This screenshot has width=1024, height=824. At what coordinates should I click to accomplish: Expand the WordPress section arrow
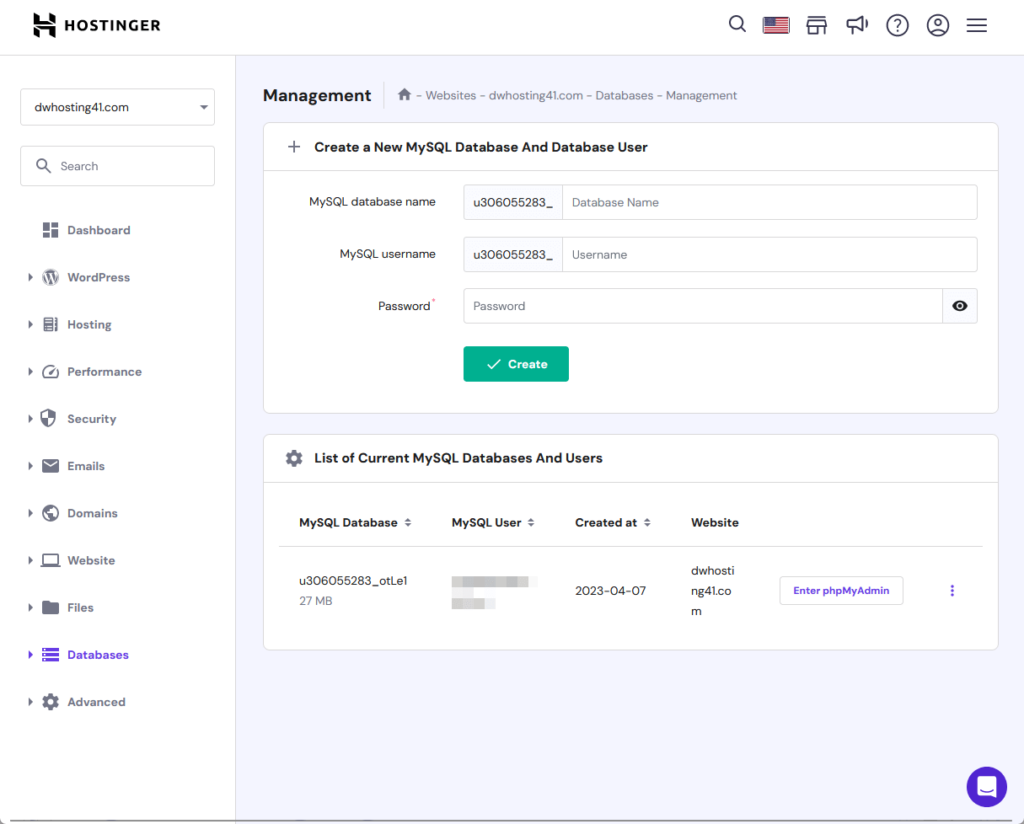click(x=30, y=277)
